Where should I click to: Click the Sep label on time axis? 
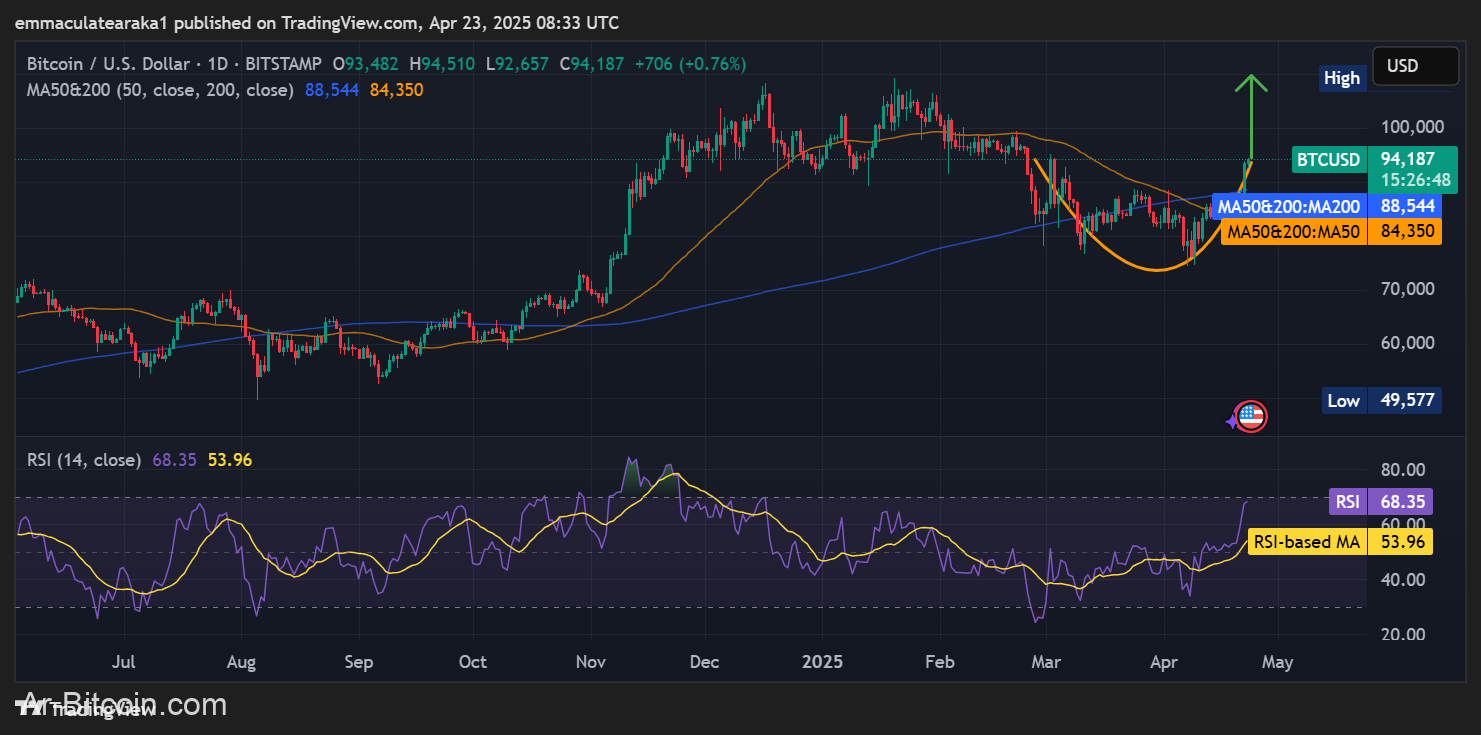coord(358,662)
